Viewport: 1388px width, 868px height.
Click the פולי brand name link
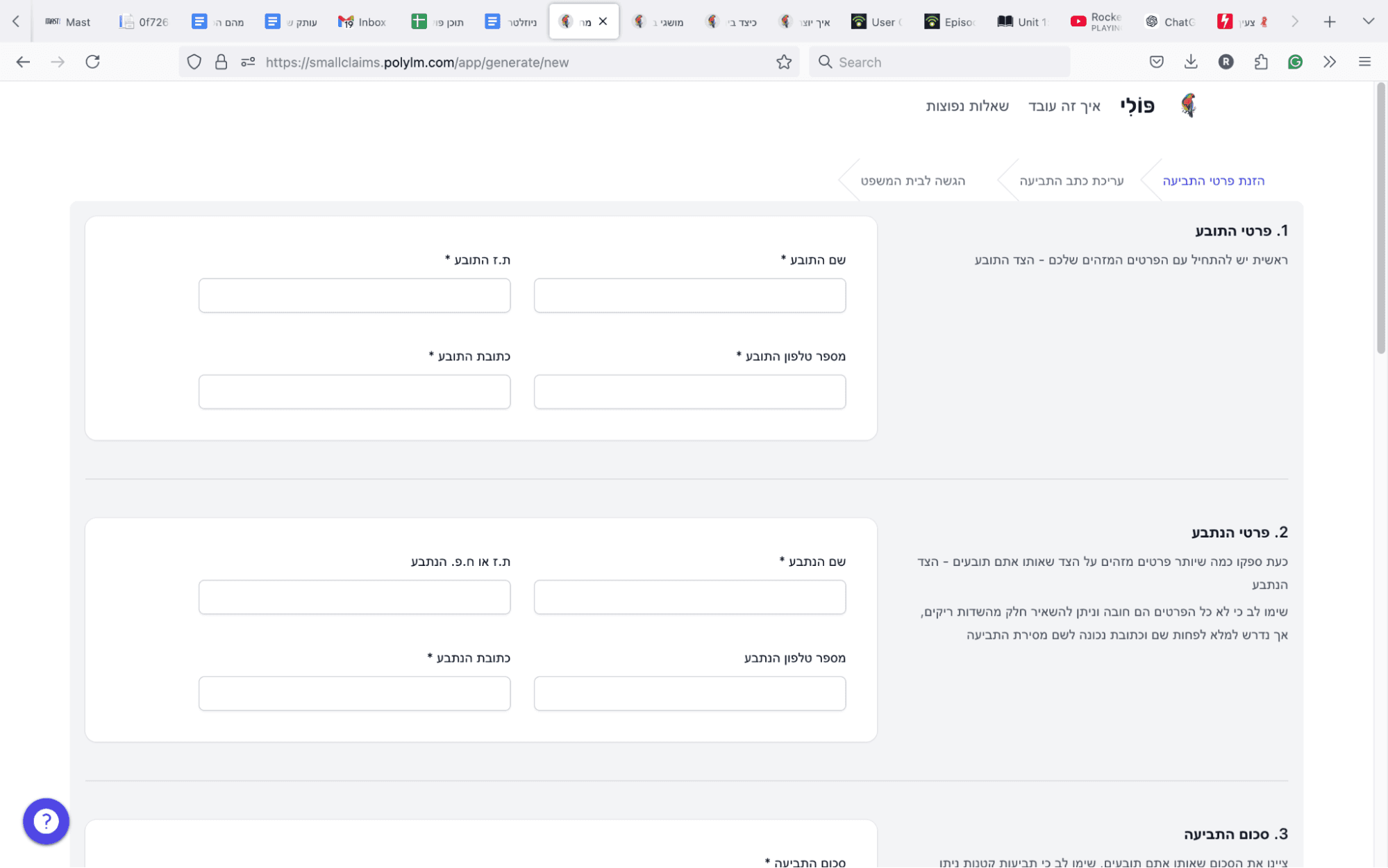(1137, 106)
